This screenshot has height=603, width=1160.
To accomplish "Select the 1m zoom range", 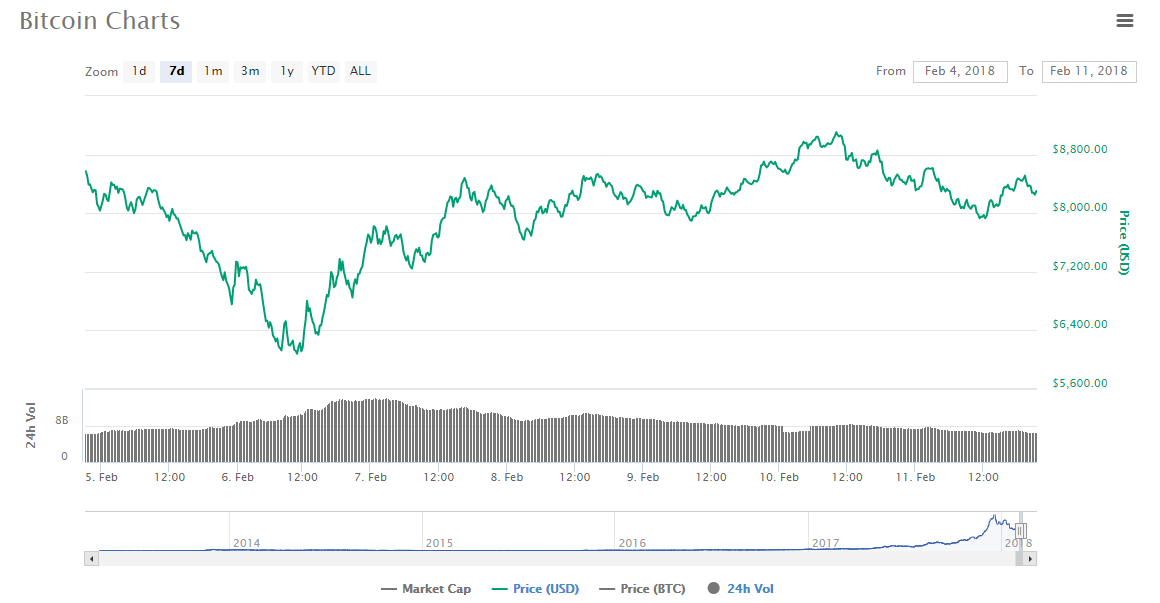I will tap(212, 71).
